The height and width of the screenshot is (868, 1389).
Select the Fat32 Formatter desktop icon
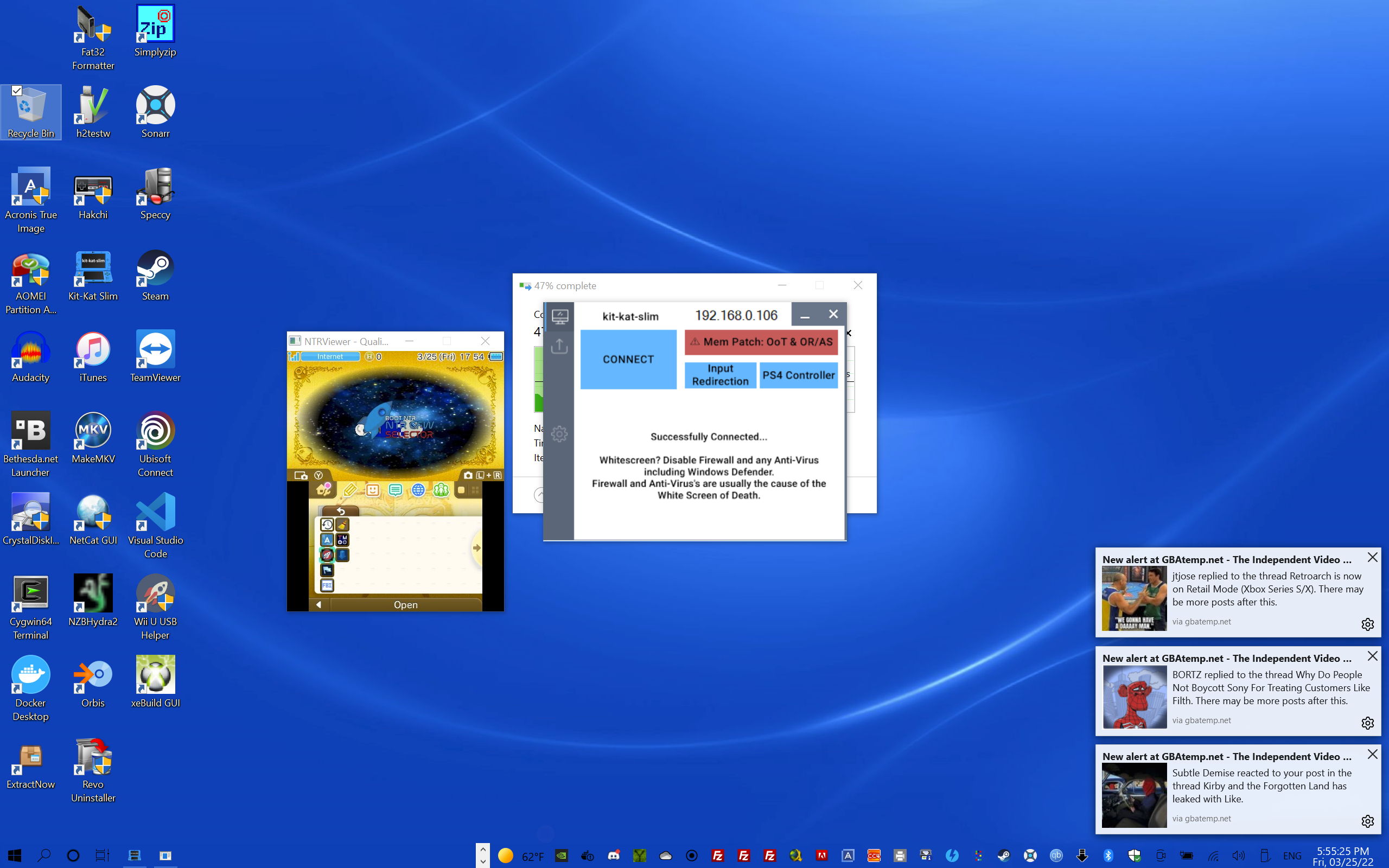[x=93, y=38]
